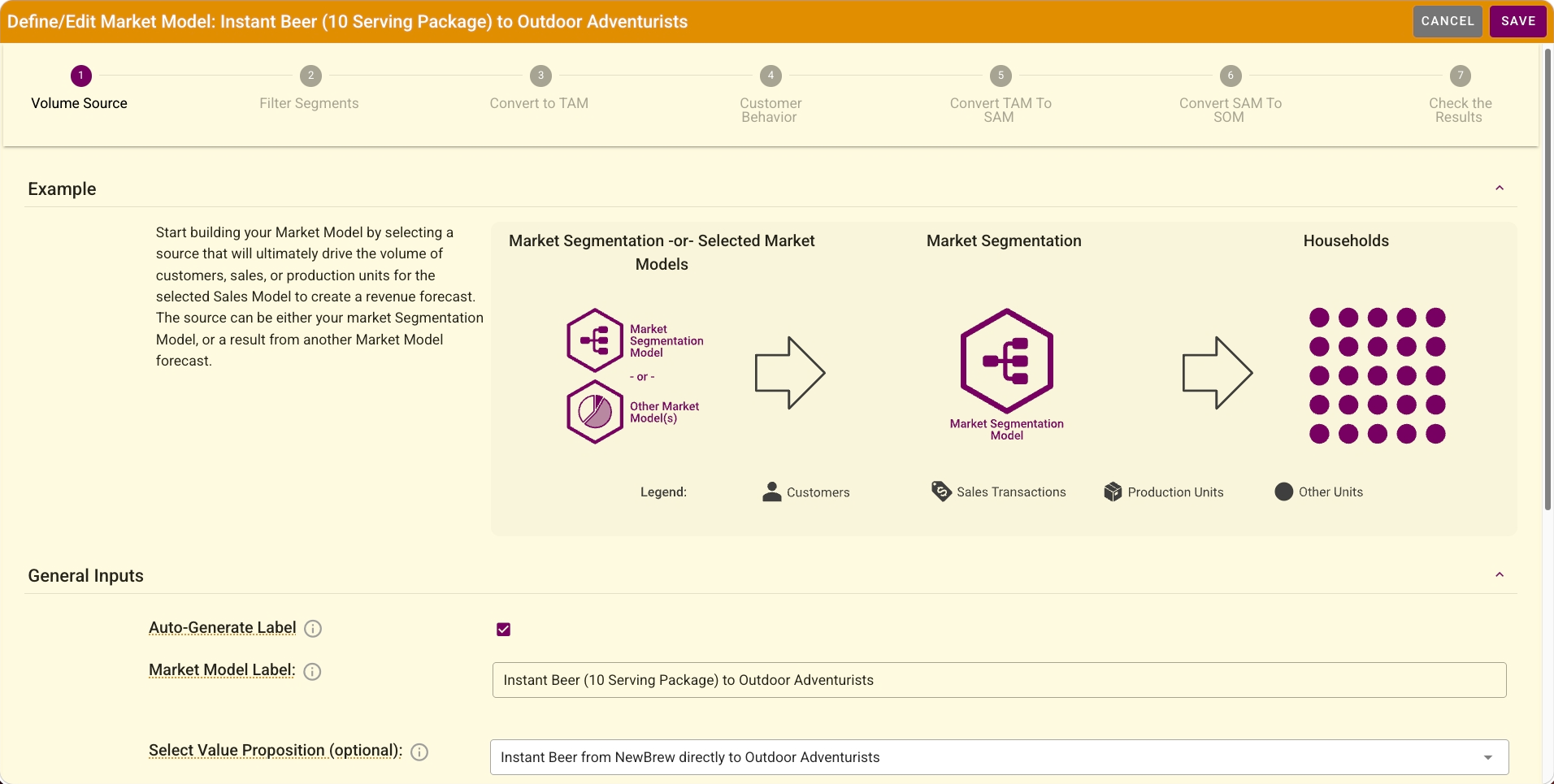Click the Production Units box legend icon
The height and width of the screenshot is (784, 1554).
[1113, 492]
